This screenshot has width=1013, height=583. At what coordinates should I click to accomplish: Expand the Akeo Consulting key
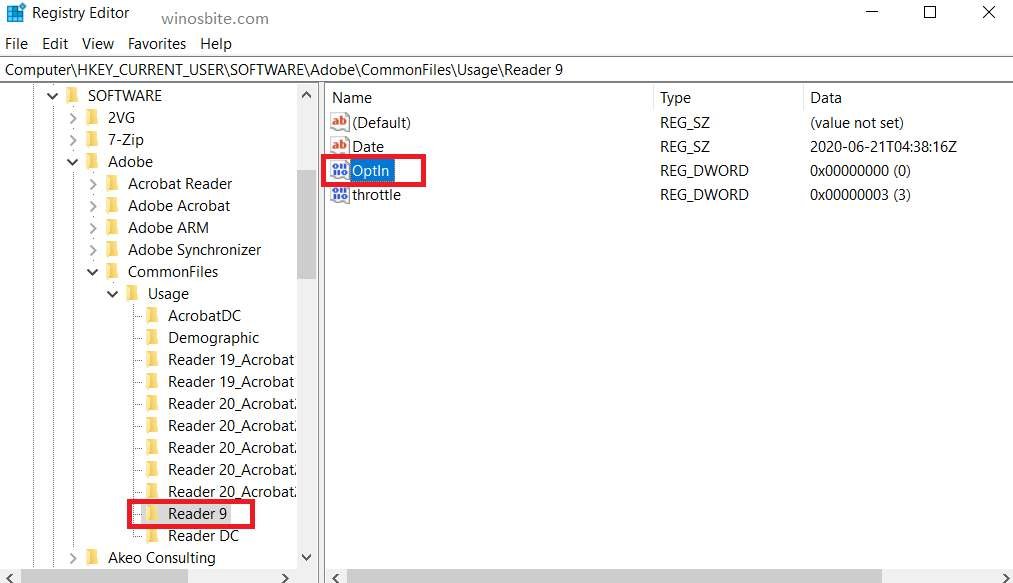click(x=72, y=557)
